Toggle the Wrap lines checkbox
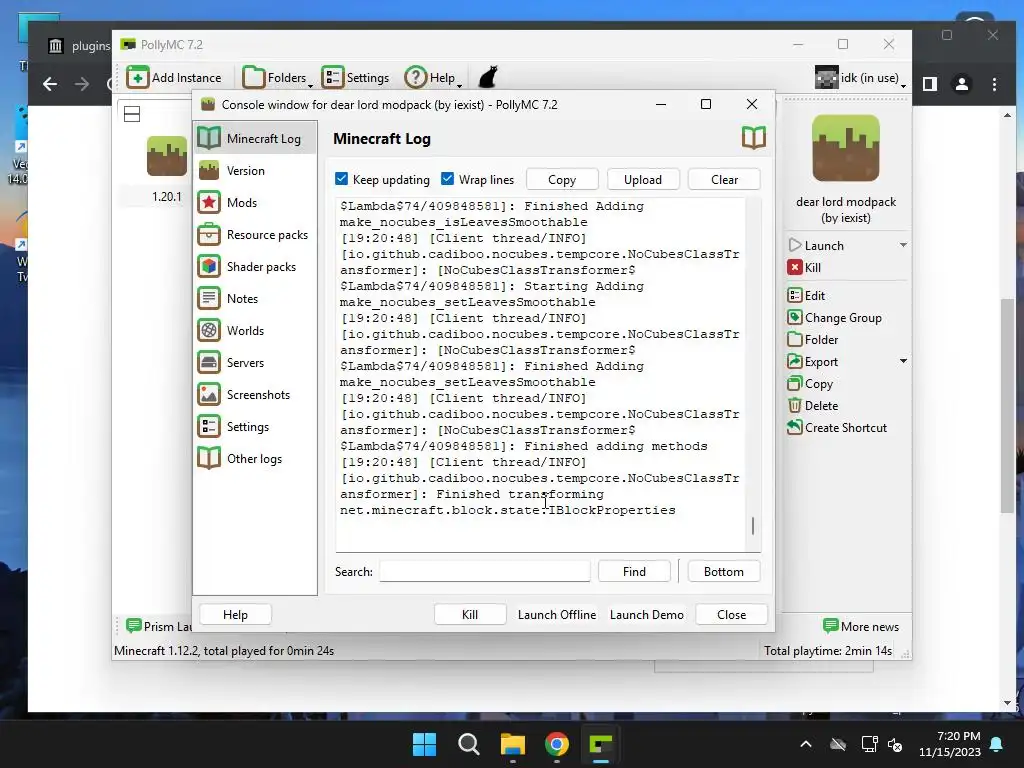This screenshot has width=1024, height=768. tap(447, 179)
